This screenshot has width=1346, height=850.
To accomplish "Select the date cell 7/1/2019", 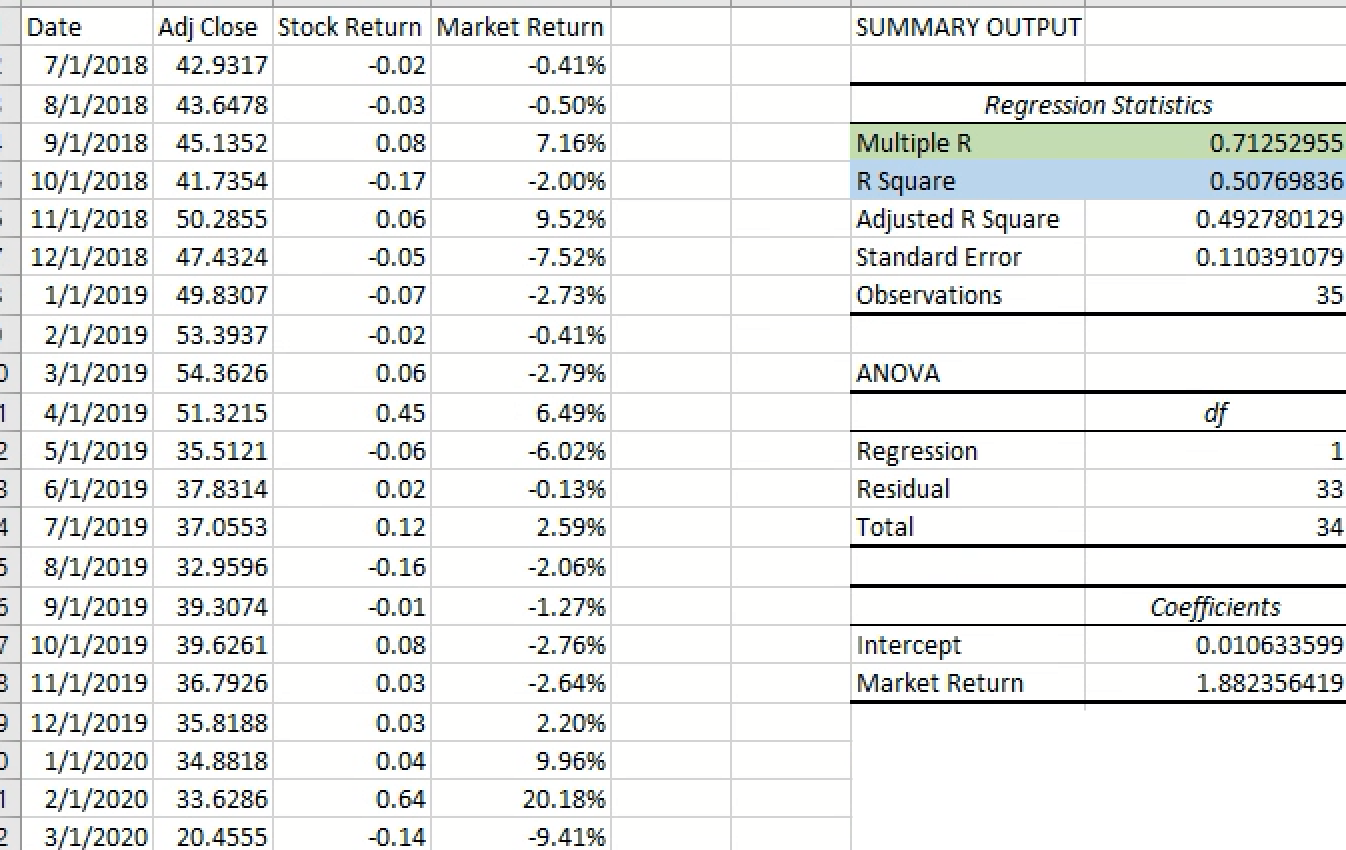I will [87, 527].
